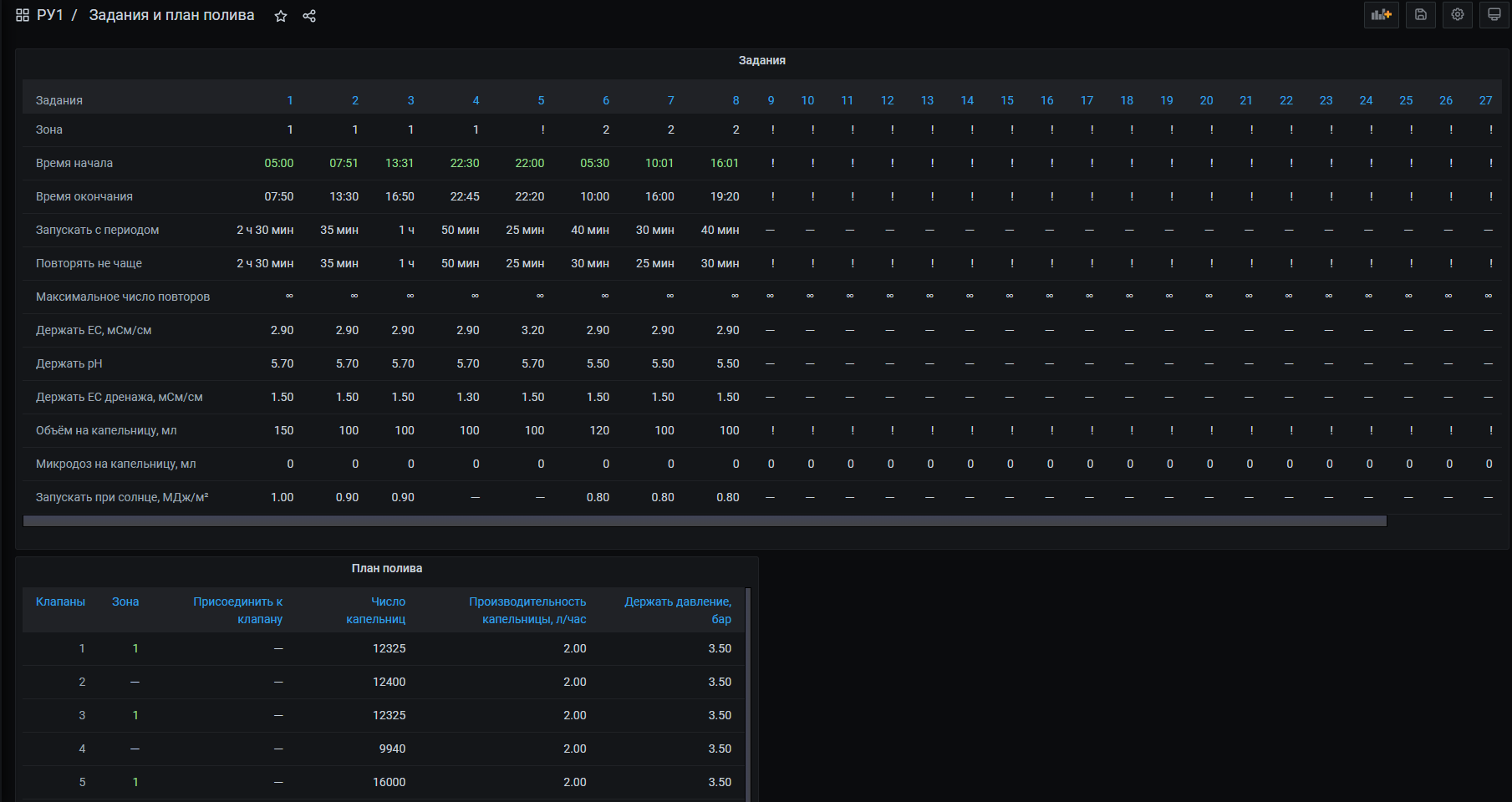The width and height of the screenshot is (1512, 802).
Task: Sort План полива by Зона column
Action: coord(125,601)
